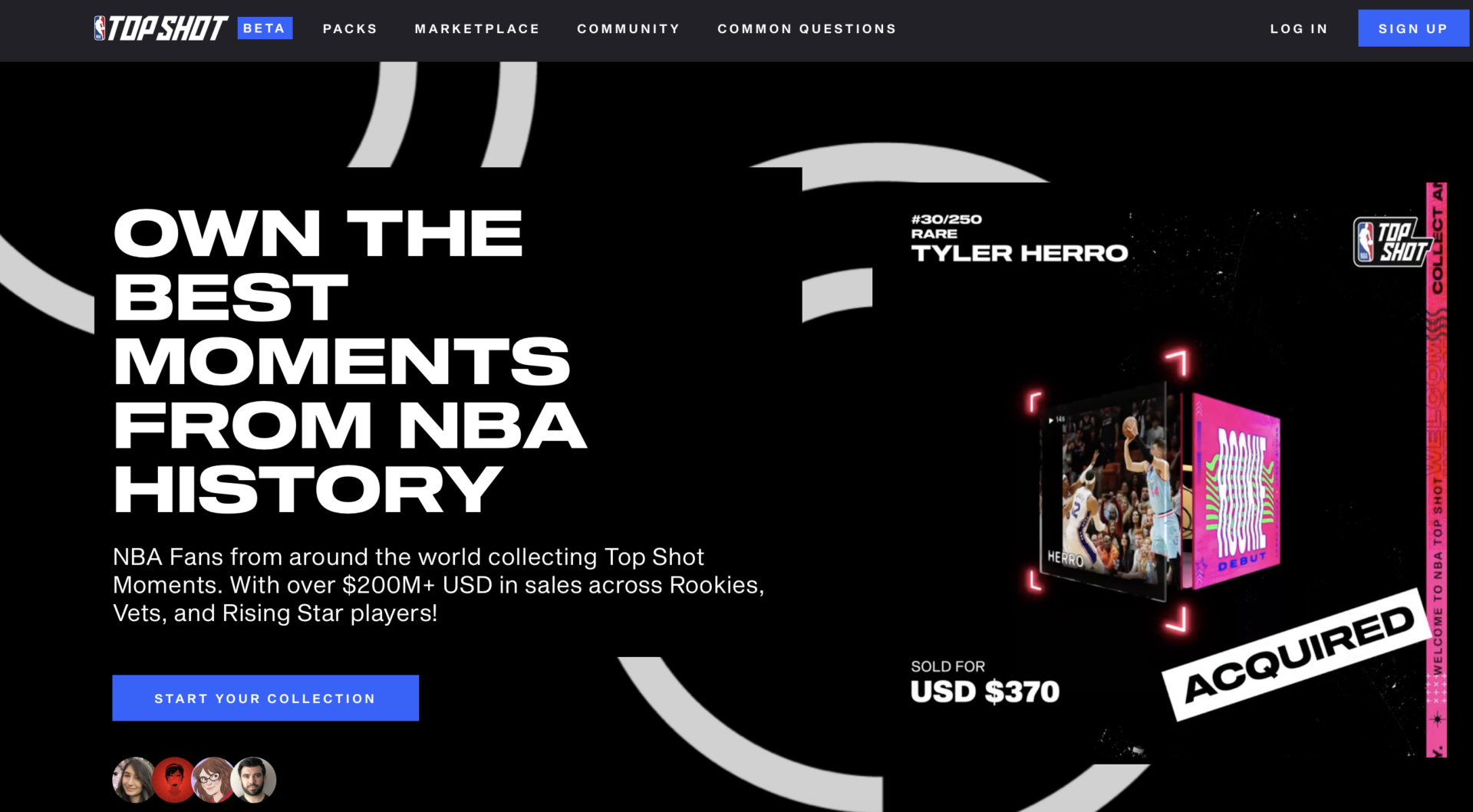The height and width of the screenshot is (812, 1473).
Task: Click the Tyler Herro moment video thumbnail
Action: pyautogui.click(x=1106, y=493)
